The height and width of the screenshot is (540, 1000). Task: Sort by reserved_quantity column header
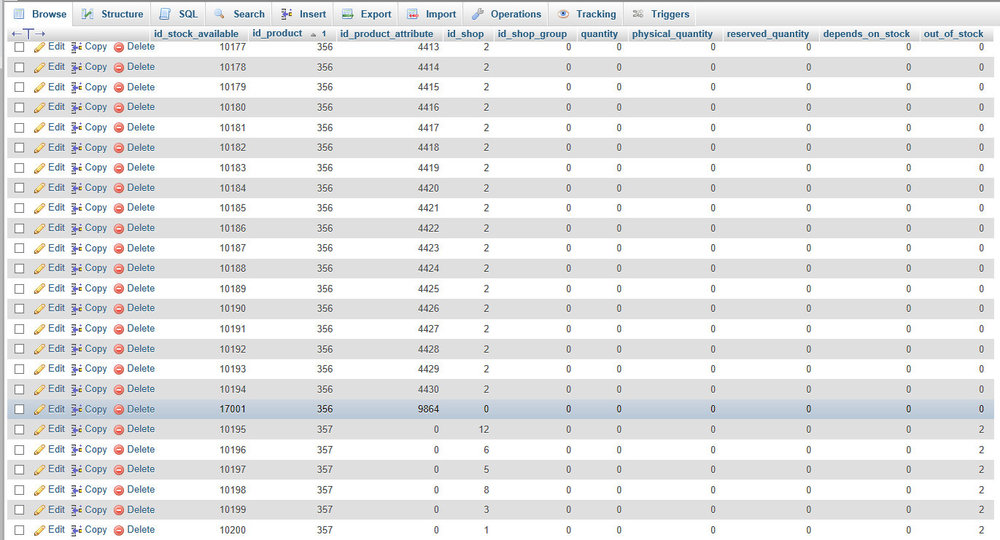click(768, 34)
